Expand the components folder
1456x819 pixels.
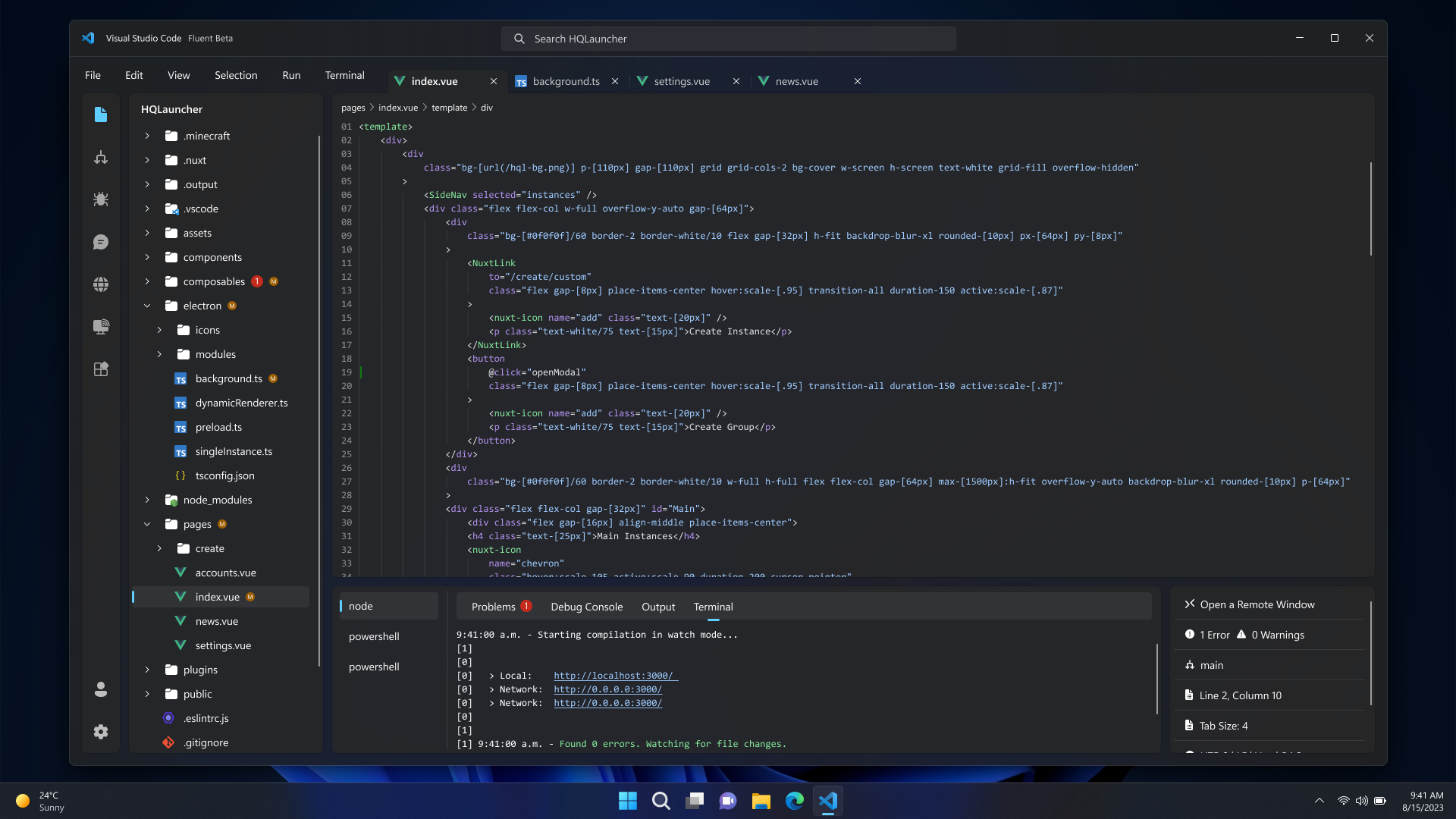pos(147,257)
